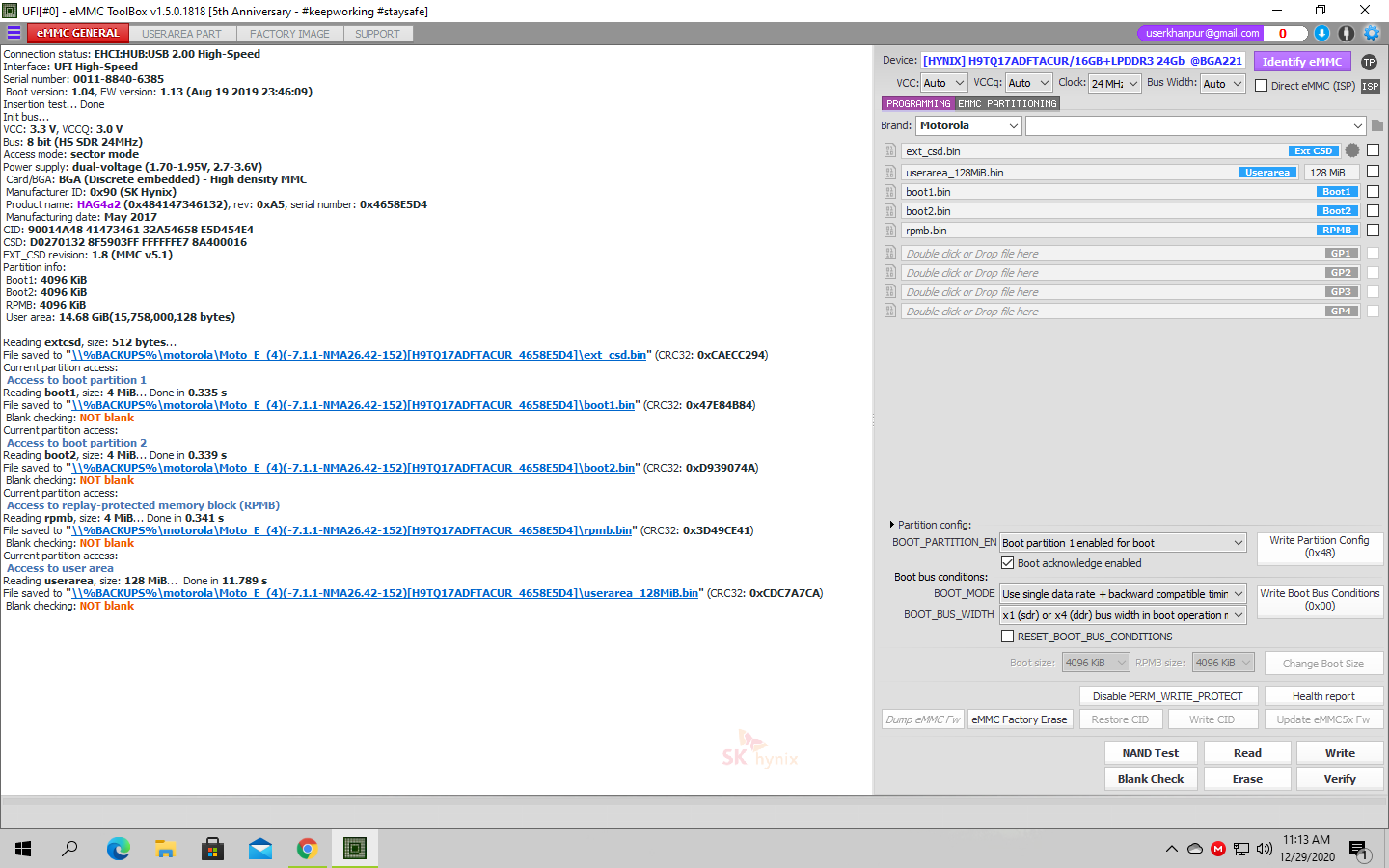Toggle RESET_BOOT_BUS_CONDITIONS checkbox

pyautogui.click(x=1007, y=637)
